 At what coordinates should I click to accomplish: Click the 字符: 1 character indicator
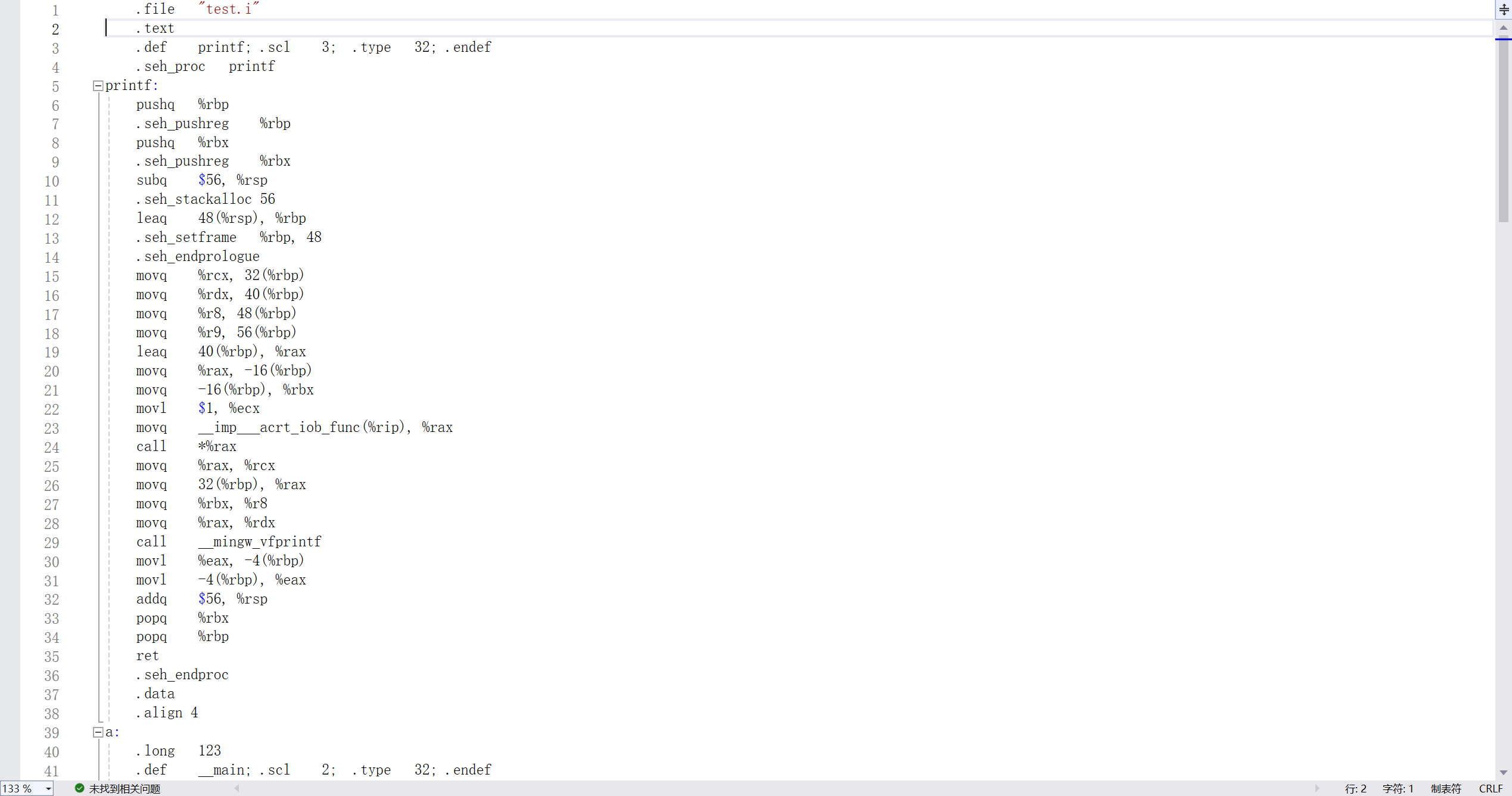click(x=1398, y=788)
